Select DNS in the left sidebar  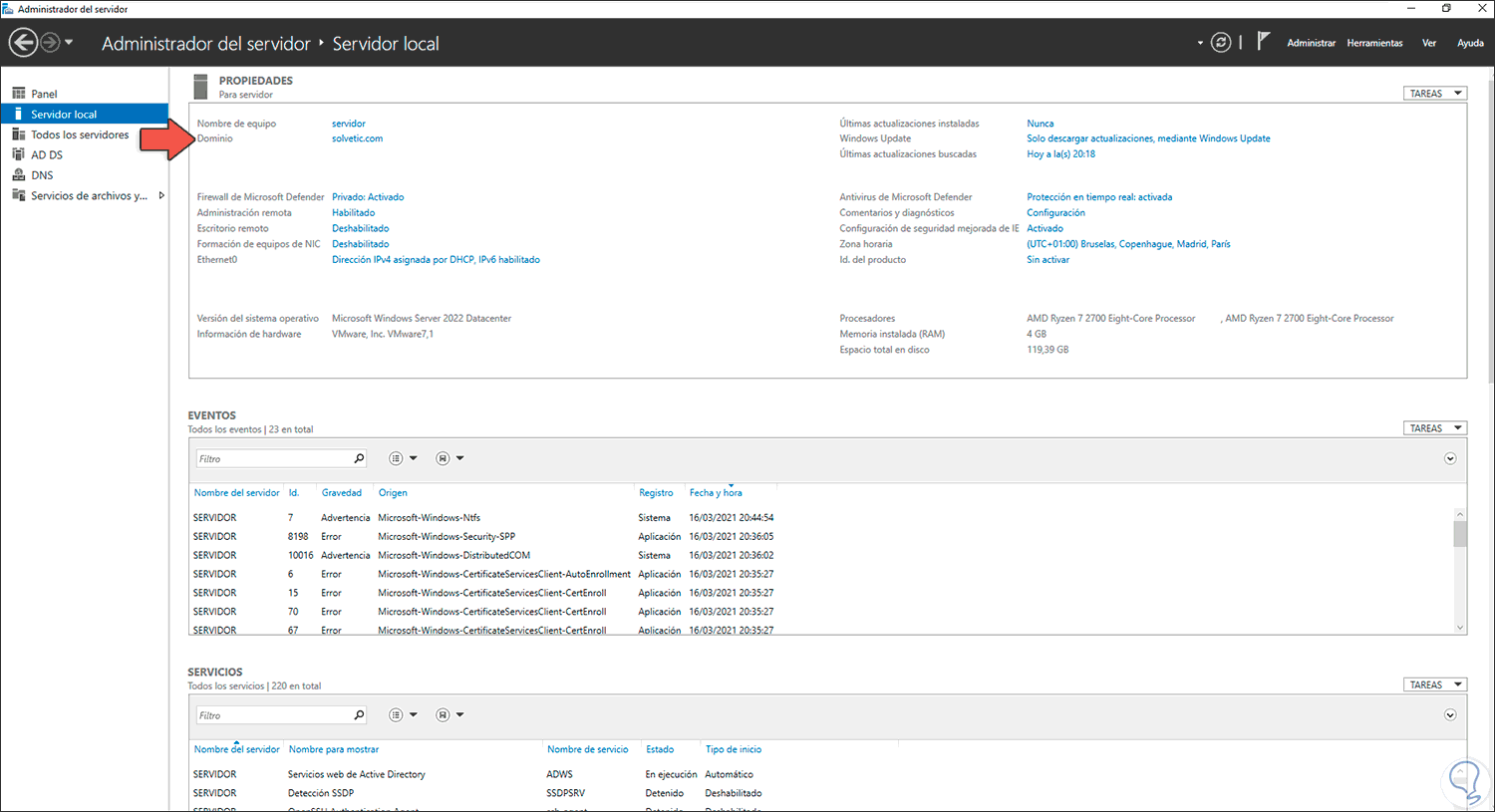click(x=42, y=175)
